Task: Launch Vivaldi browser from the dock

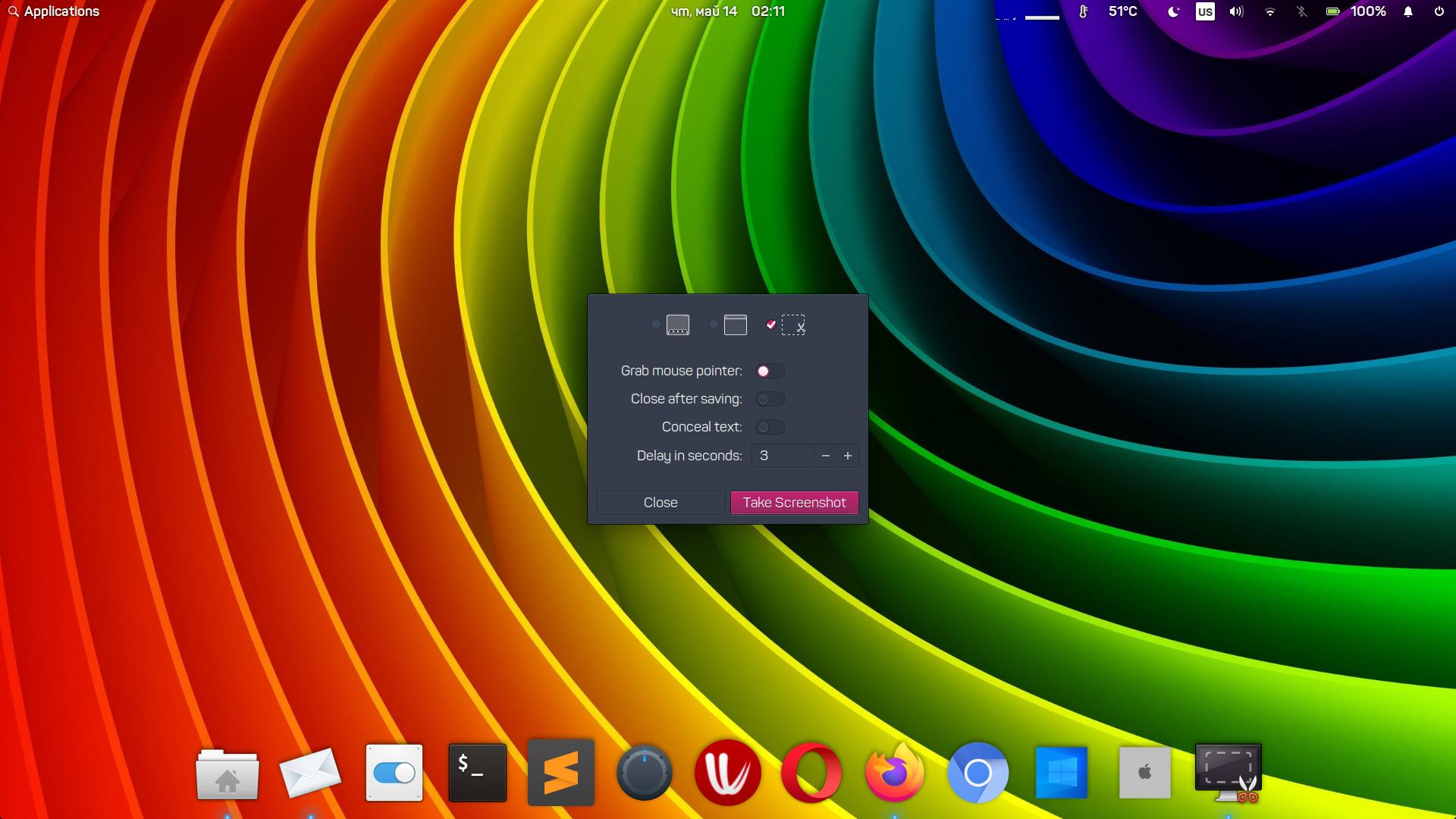Action: click(728, 773)
